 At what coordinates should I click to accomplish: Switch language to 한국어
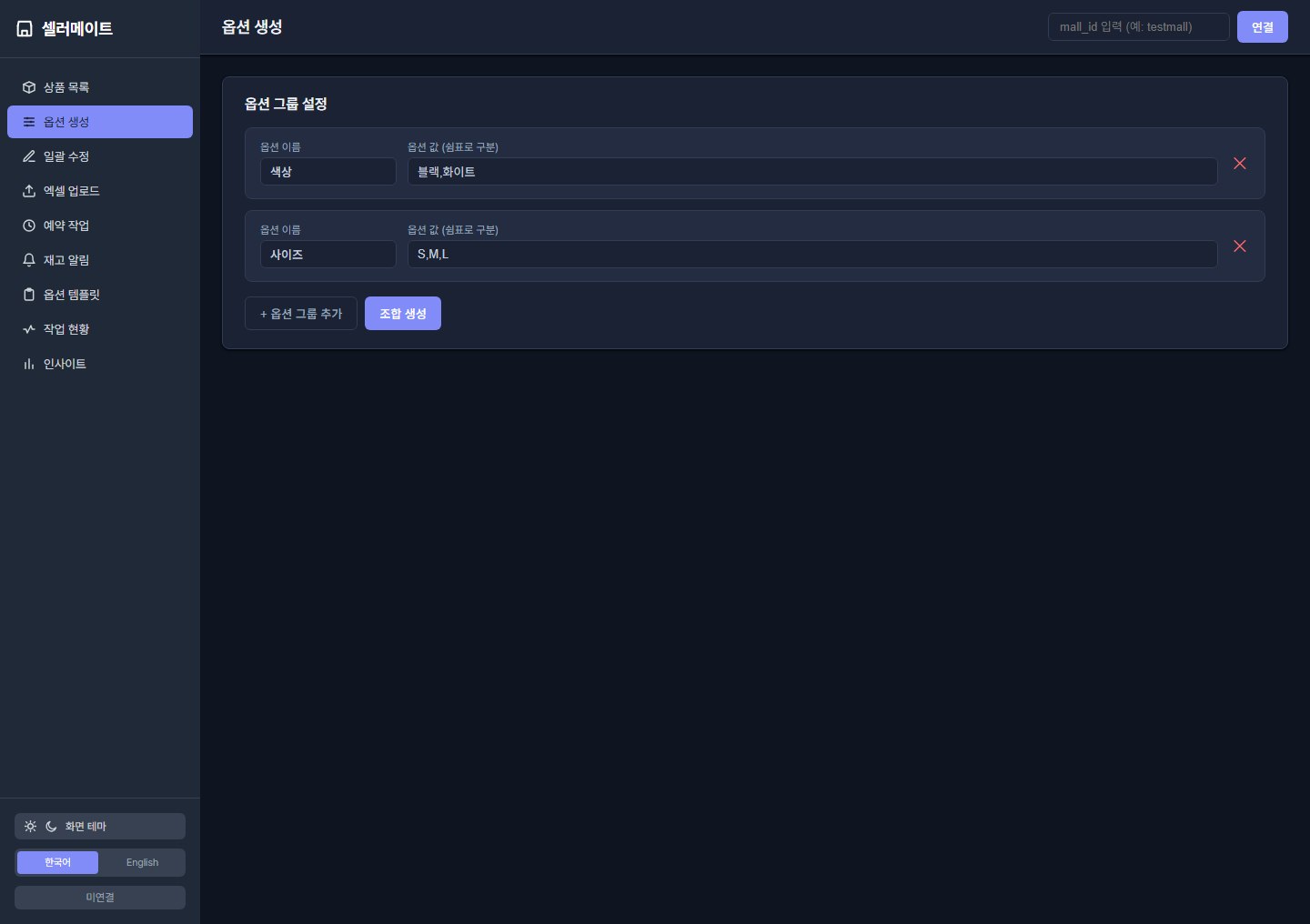[57, 862]
